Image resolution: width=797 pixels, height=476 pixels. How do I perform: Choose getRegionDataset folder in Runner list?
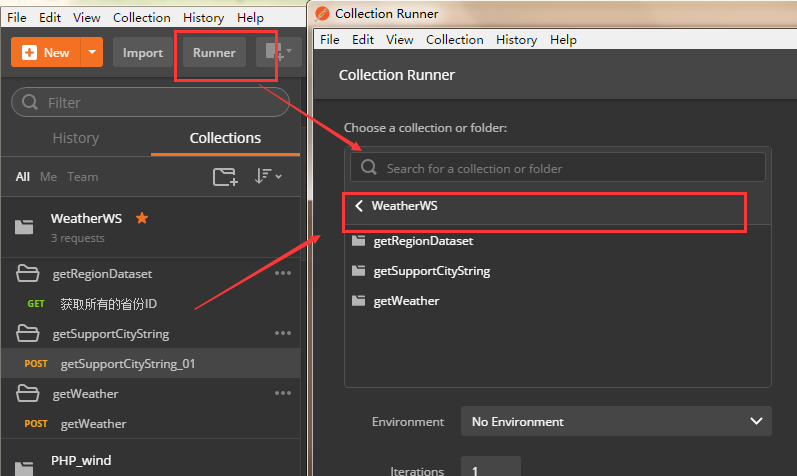click(423, 241)
